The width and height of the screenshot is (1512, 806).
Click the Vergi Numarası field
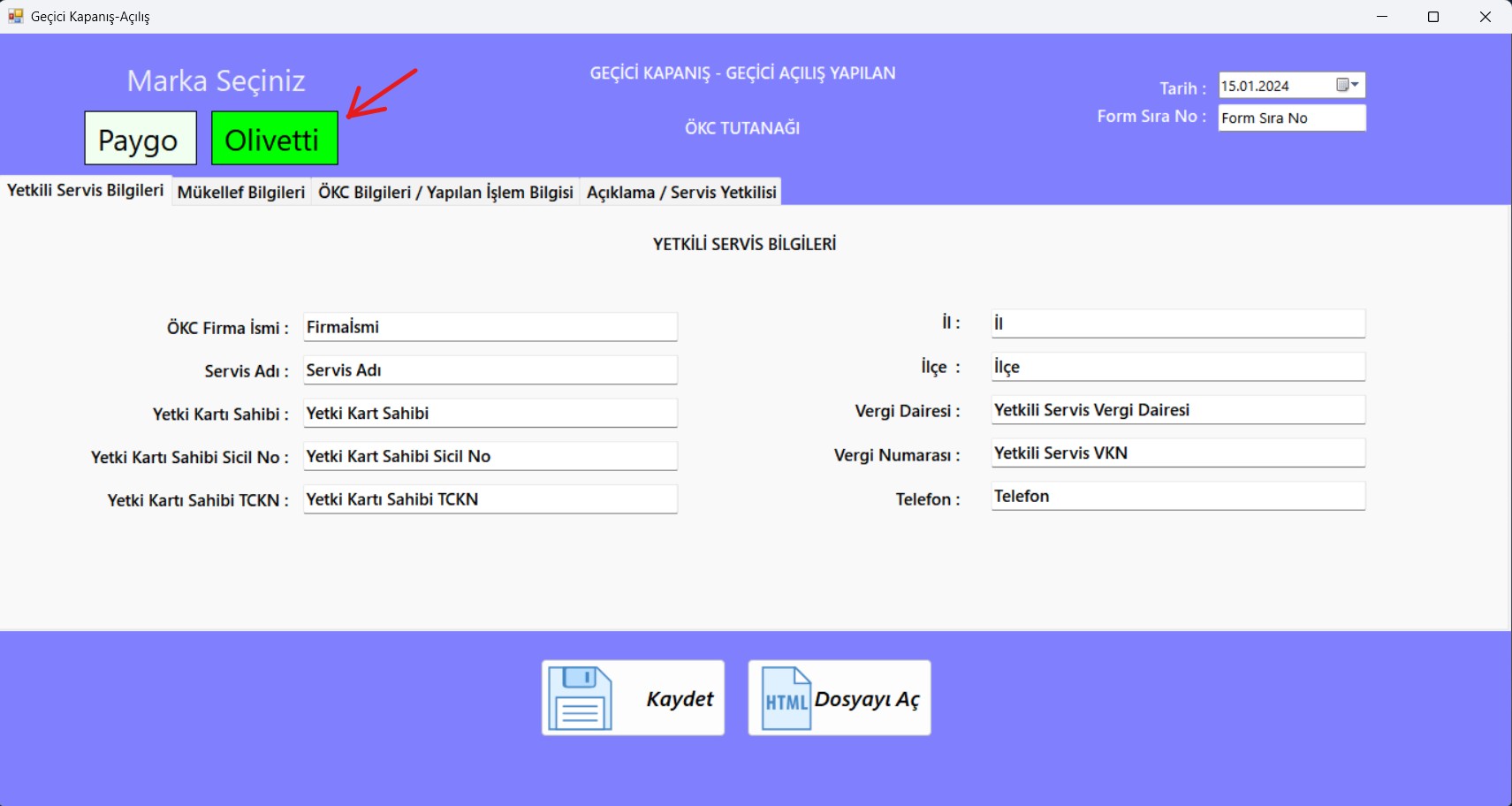(x=1177, y=453)
